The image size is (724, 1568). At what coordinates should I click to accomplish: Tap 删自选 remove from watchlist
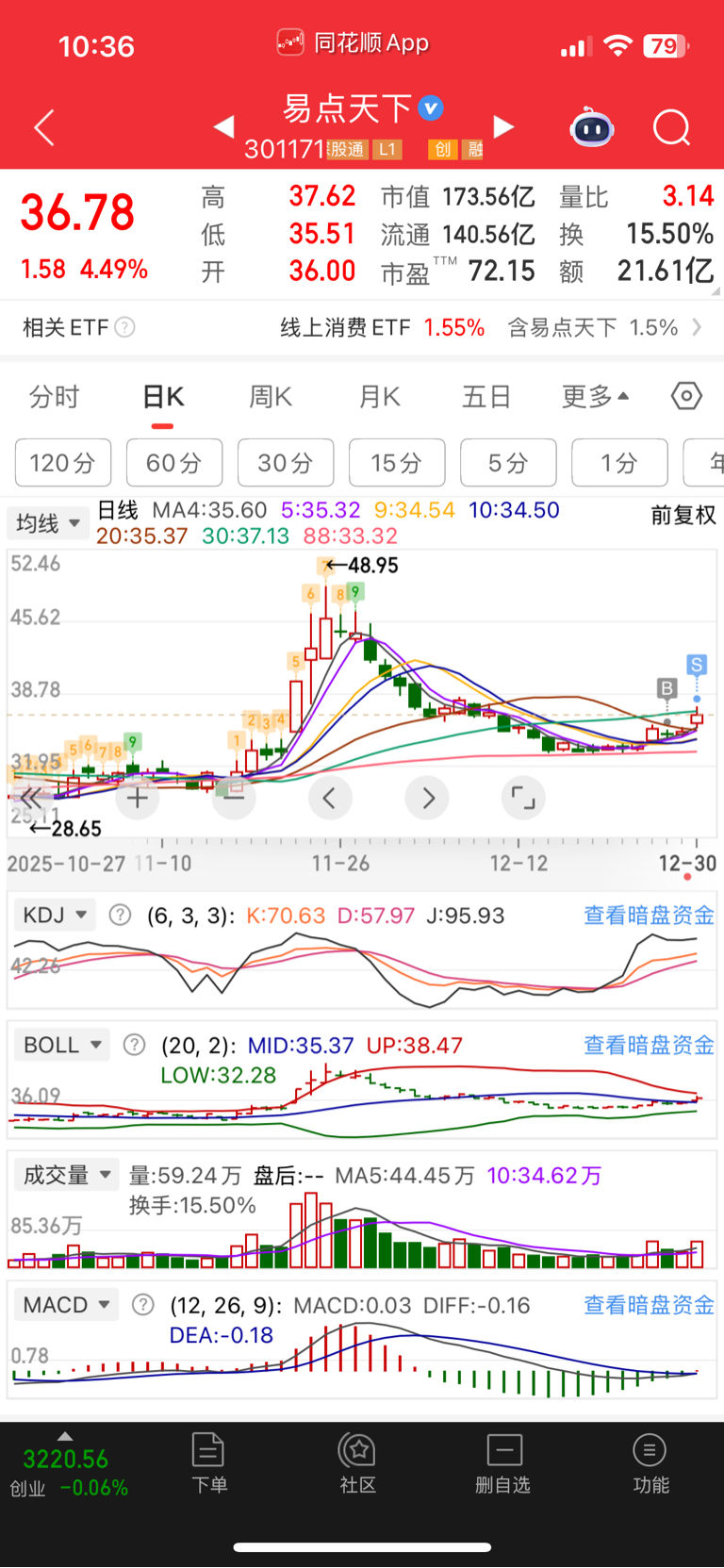coord(503,1463)
